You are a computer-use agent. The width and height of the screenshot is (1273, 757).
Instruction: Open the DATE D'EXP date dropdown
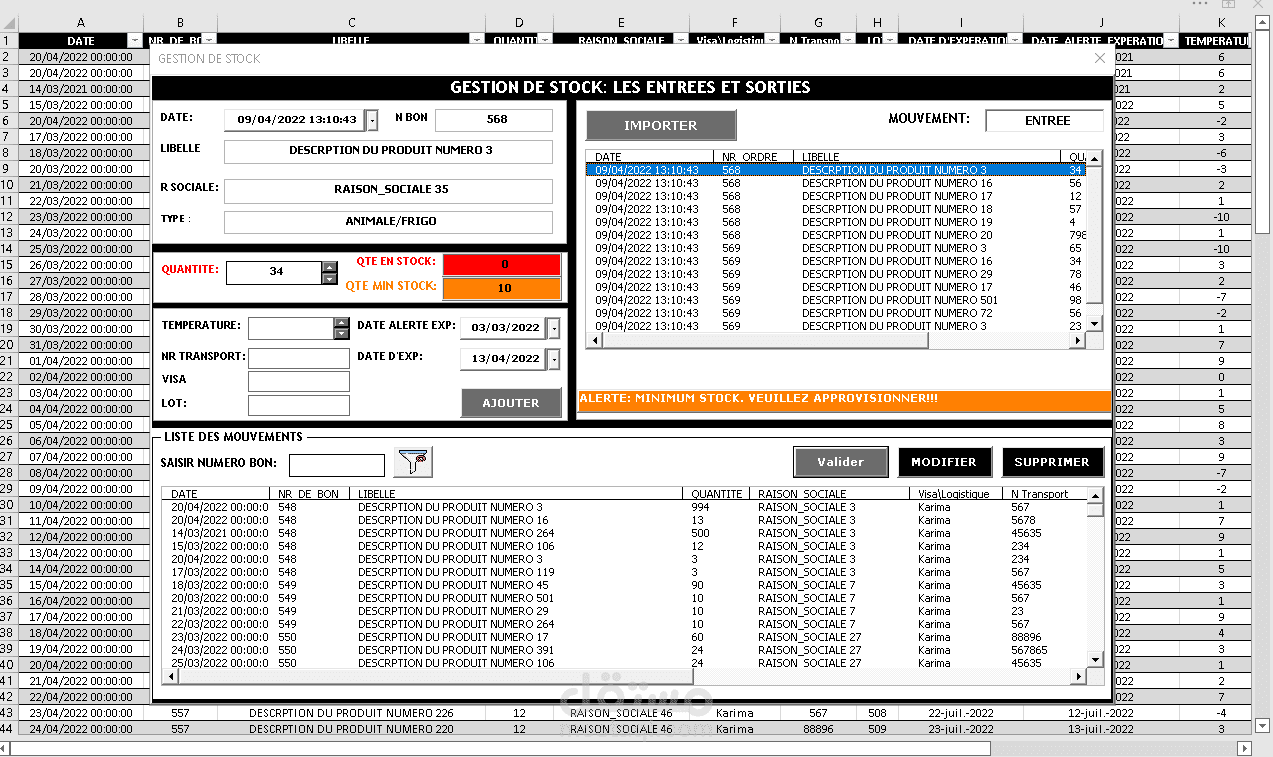coord(554,359)
